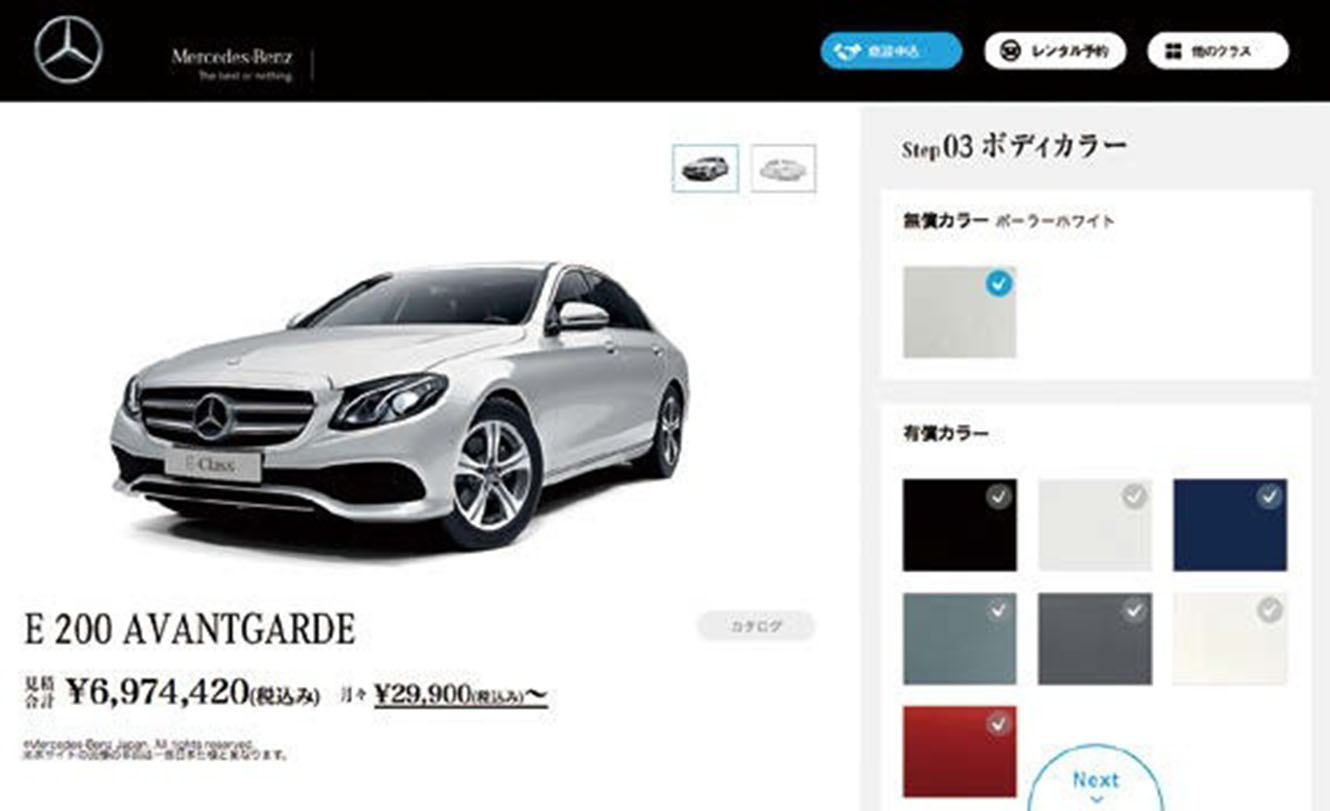Open the 他のクラス other classes button
This screenshot has width=1330, height=811.
point(1218,51)
